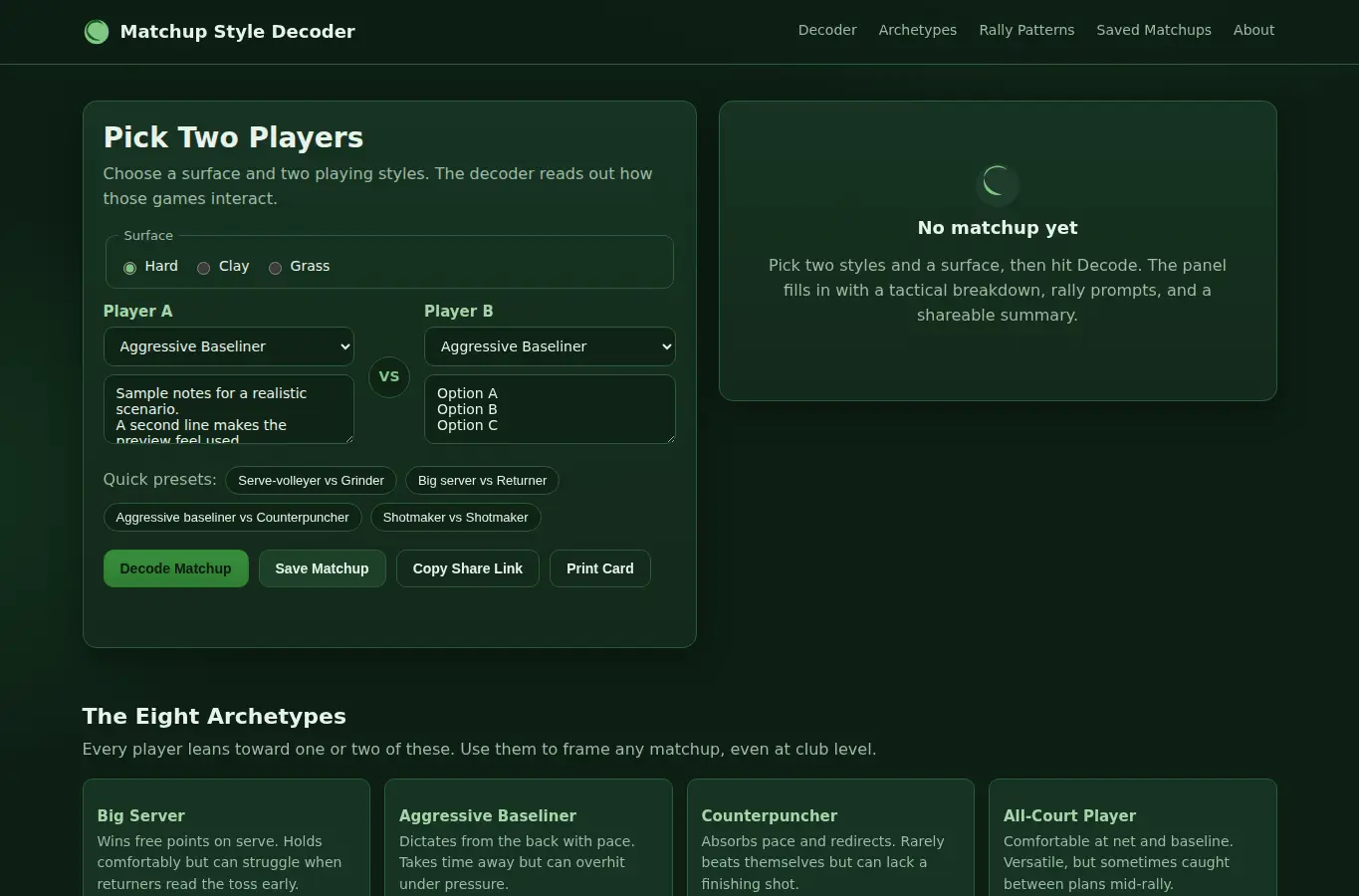Click the Player B label
Screen dimensions: 1359x896
pos(458,311)
